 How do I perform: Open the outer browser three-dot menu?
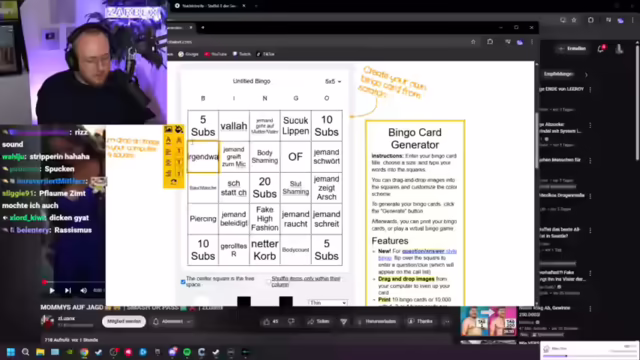(x=633, y=20)
